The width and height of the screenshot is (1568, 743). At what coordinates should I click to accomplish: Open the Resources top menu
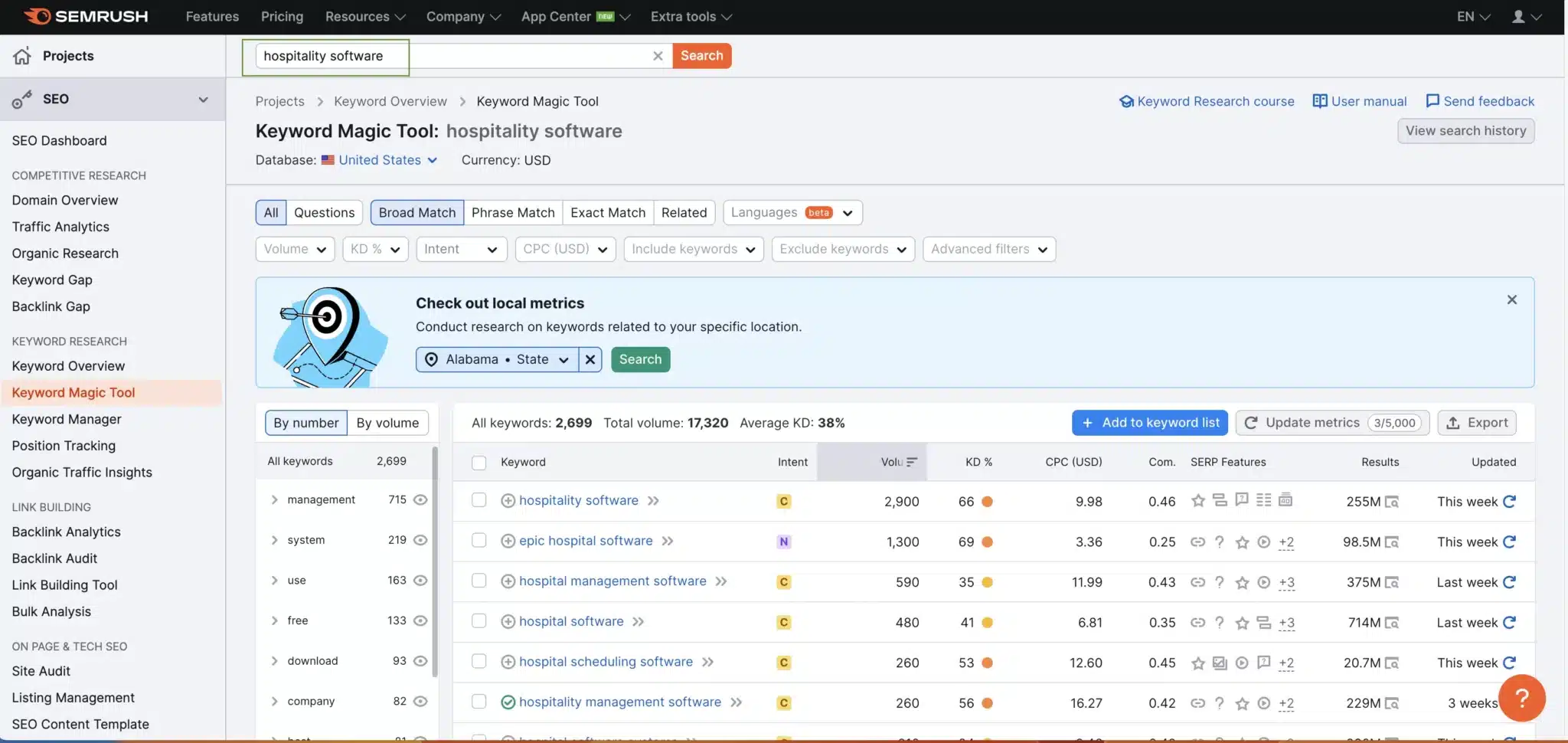[365, 16]
